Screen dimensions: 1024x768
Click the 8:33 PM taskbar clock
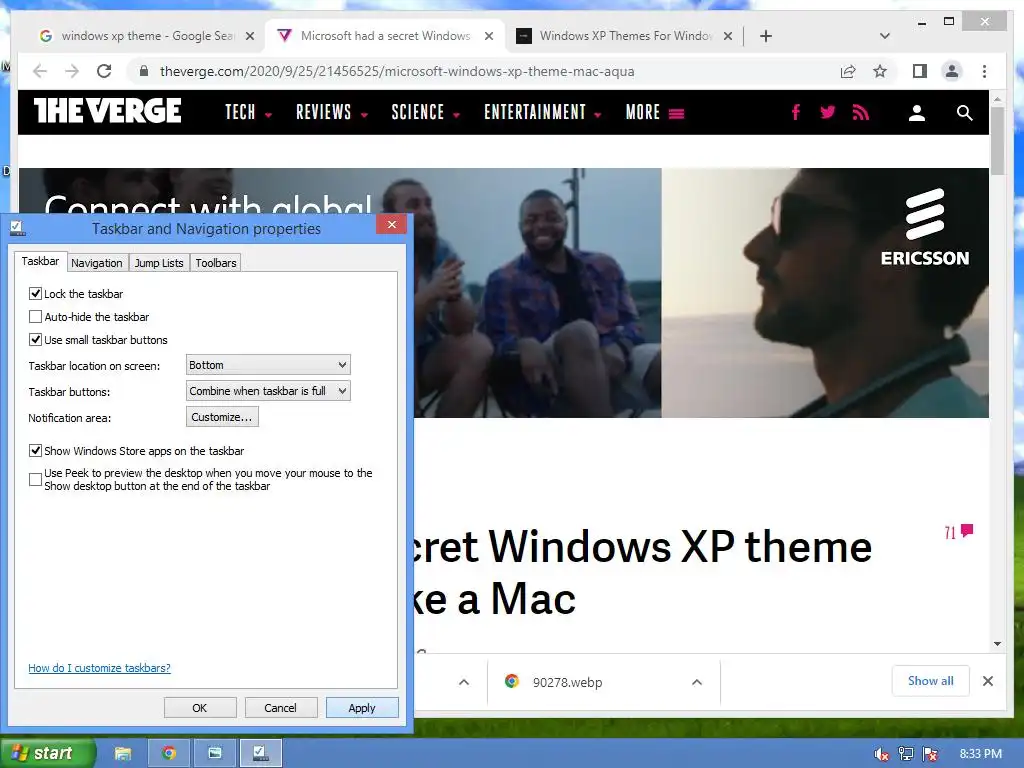click(980, 754)
